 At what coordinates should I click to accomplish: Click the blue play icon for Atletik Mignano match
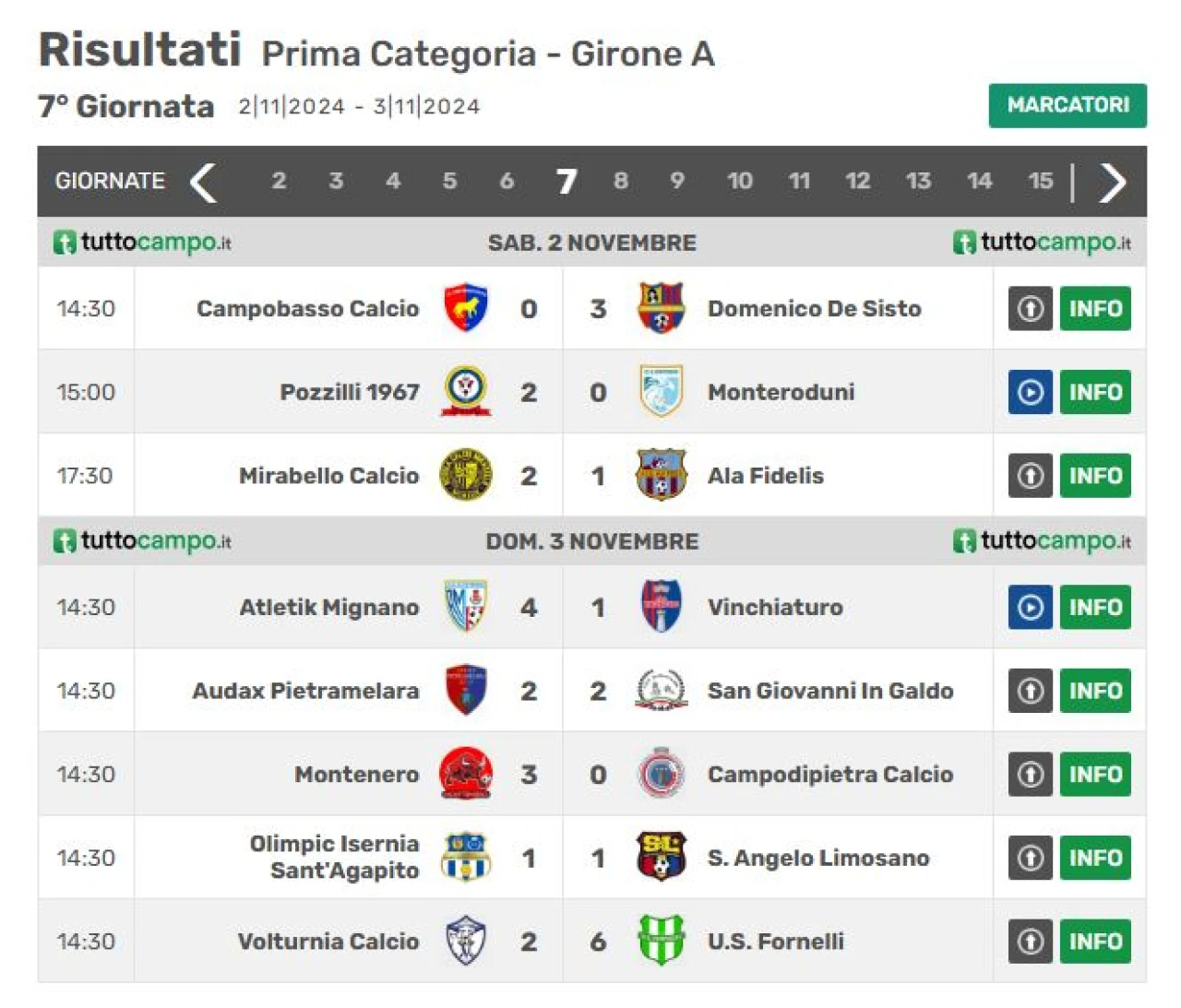(1030, 607)
